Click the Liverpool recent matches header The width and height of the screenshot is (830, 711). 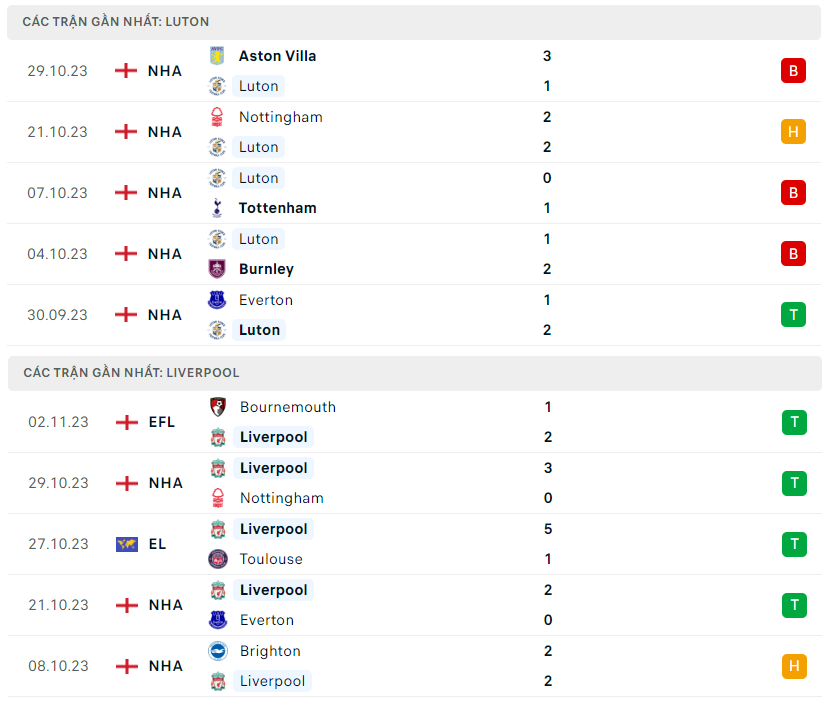pyautogui.click(x=131, y=373)
